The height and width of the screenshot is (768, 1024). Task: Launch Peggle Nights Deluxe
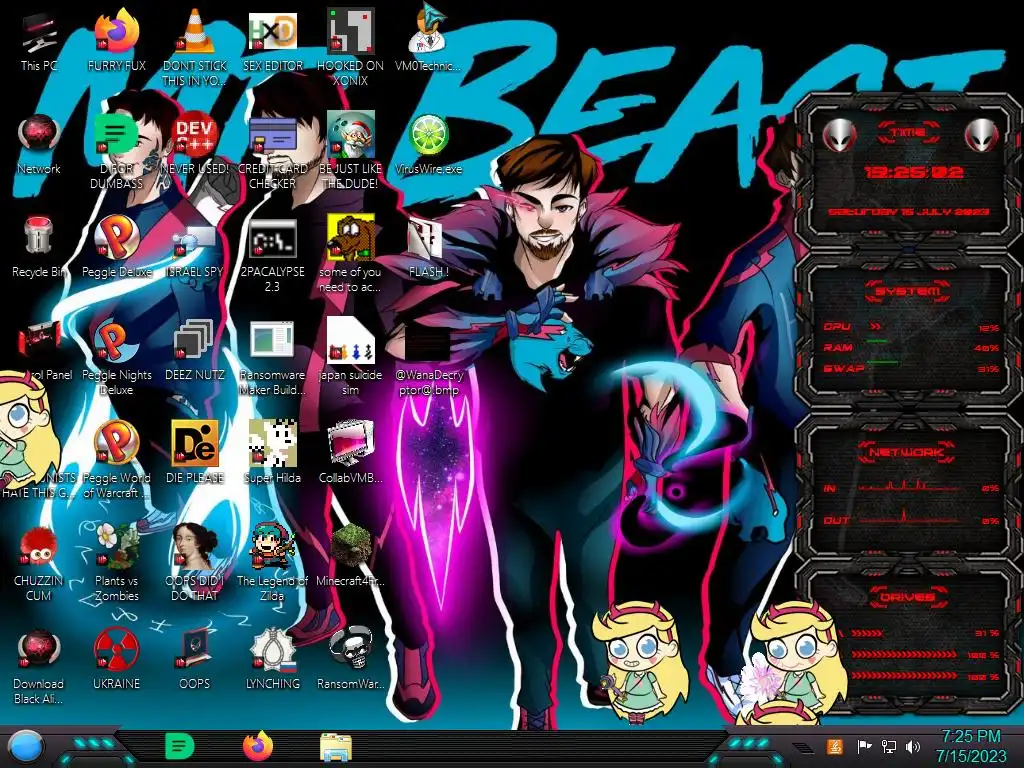(117, 357)
